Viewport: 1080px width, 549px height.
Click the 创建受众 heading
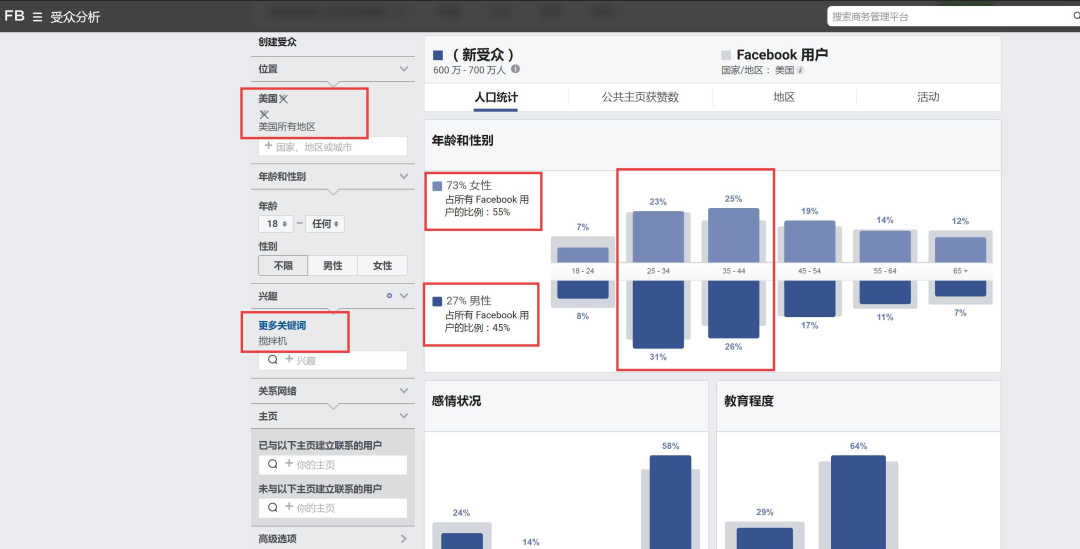point(278,42)
